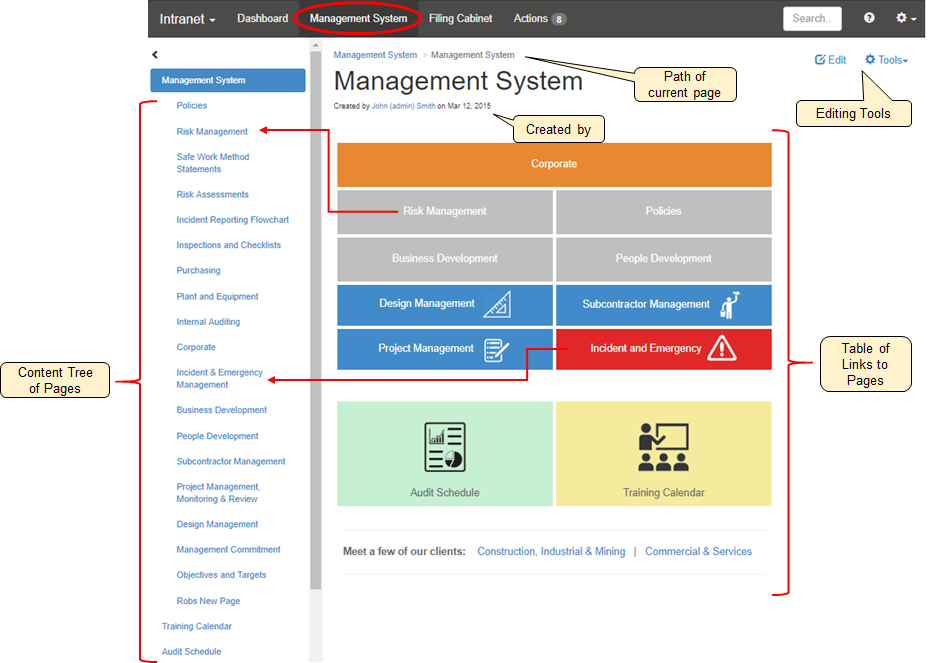
Task: Click the Edit page button
Action: tap(831, 60)
